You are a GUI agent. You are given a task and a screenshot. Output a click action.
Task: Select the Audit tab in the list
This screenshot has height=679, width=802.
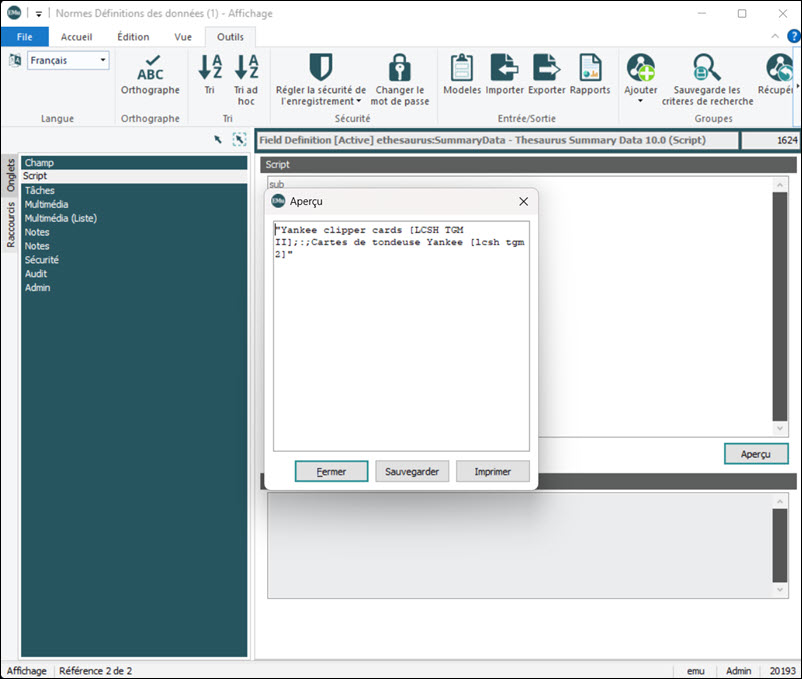click(134, 274)
